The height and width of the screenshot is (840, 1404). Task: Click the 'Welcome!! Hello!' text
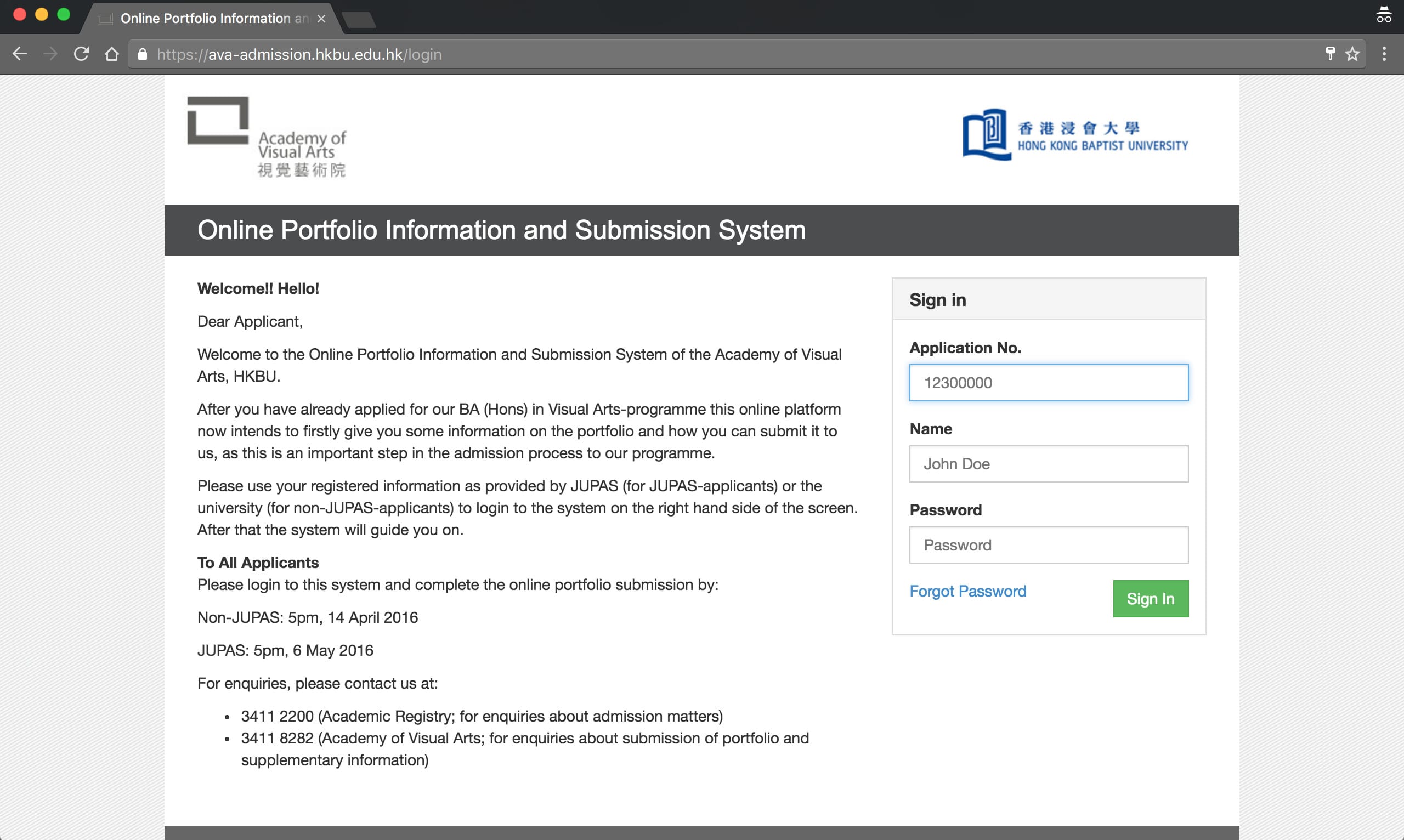[258, 288]
